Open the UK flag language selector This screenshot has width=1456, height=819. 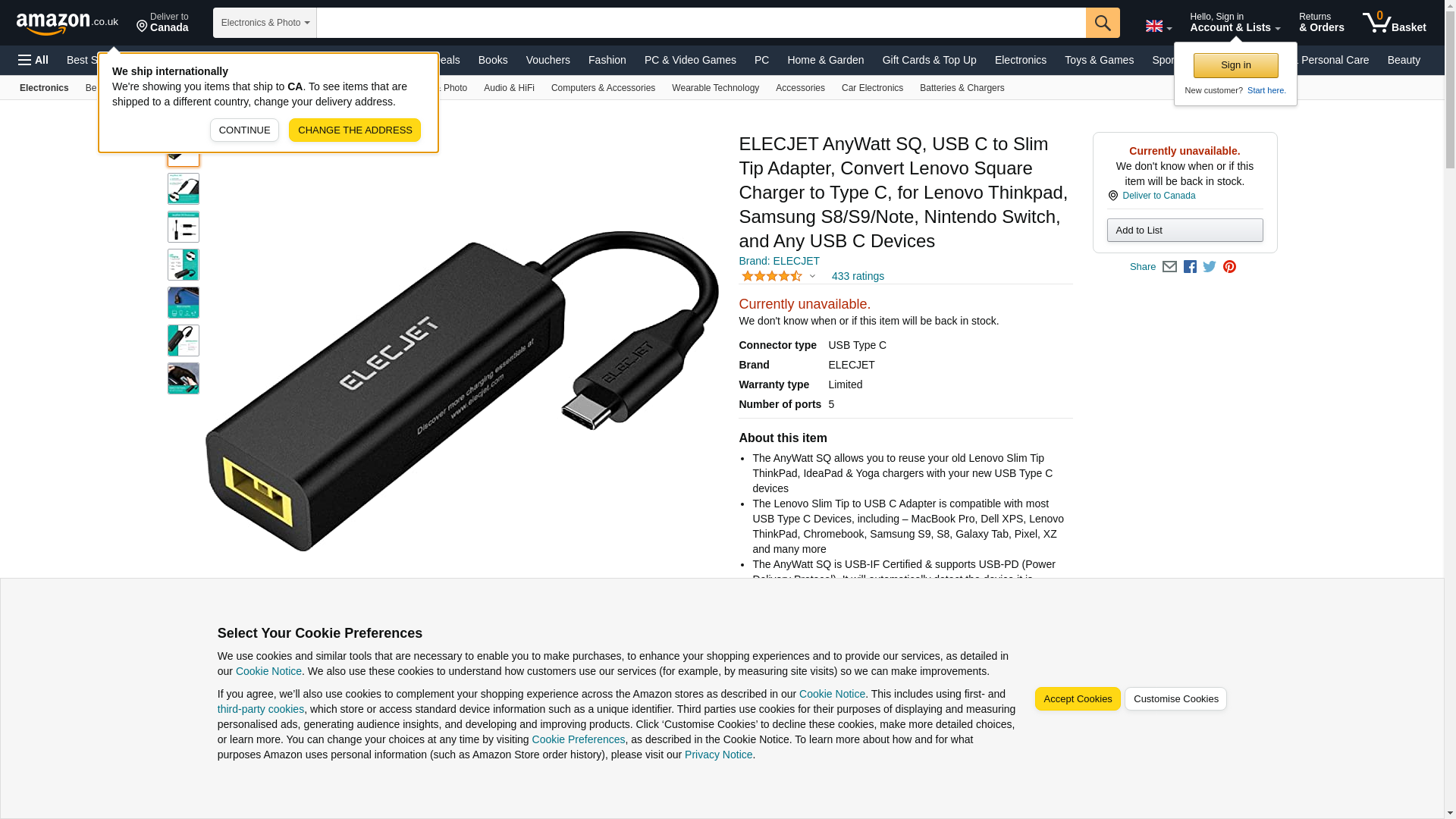pyautogui.click(x=1159, y=26)
